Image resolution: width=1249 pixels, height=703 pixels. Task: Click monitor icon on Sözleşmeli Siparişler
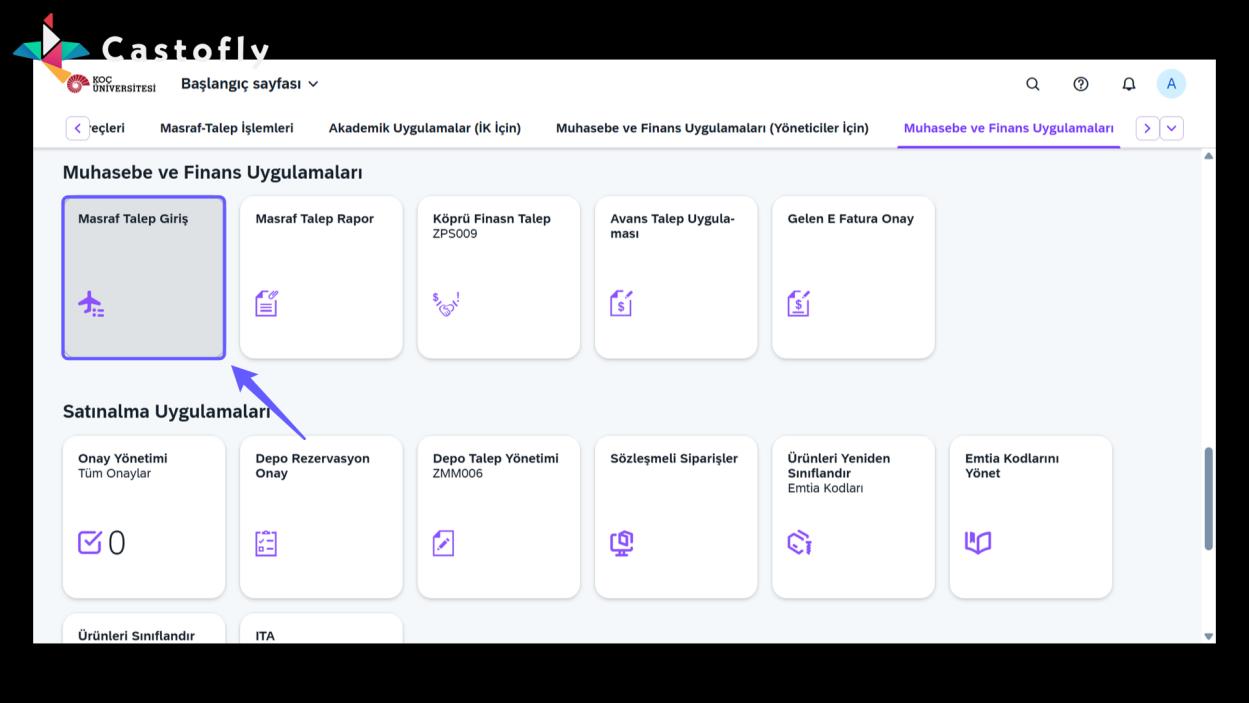[x=621, y=543]
